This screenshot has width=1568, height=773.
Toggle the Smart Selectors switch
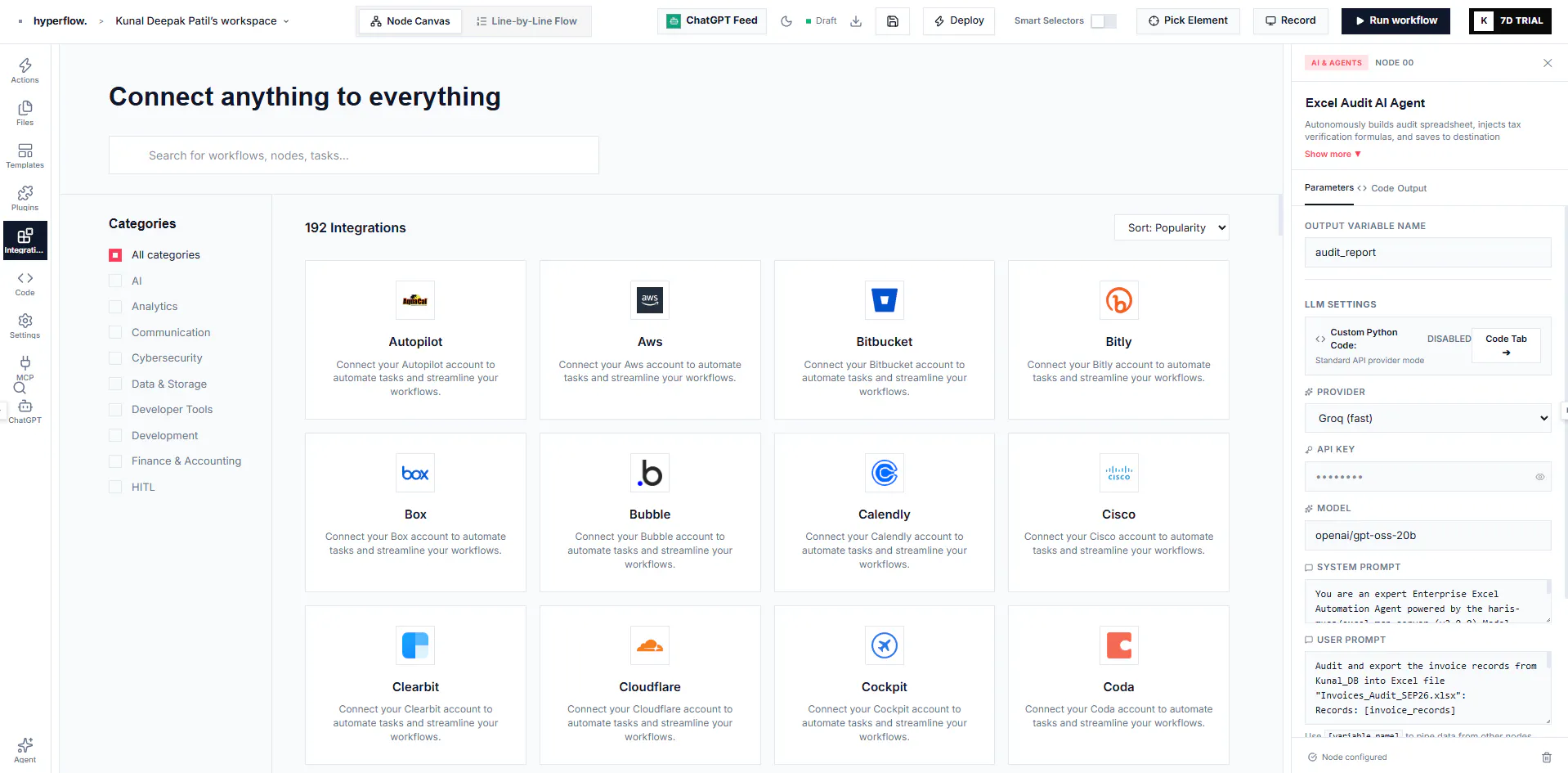coord(1103,21)
